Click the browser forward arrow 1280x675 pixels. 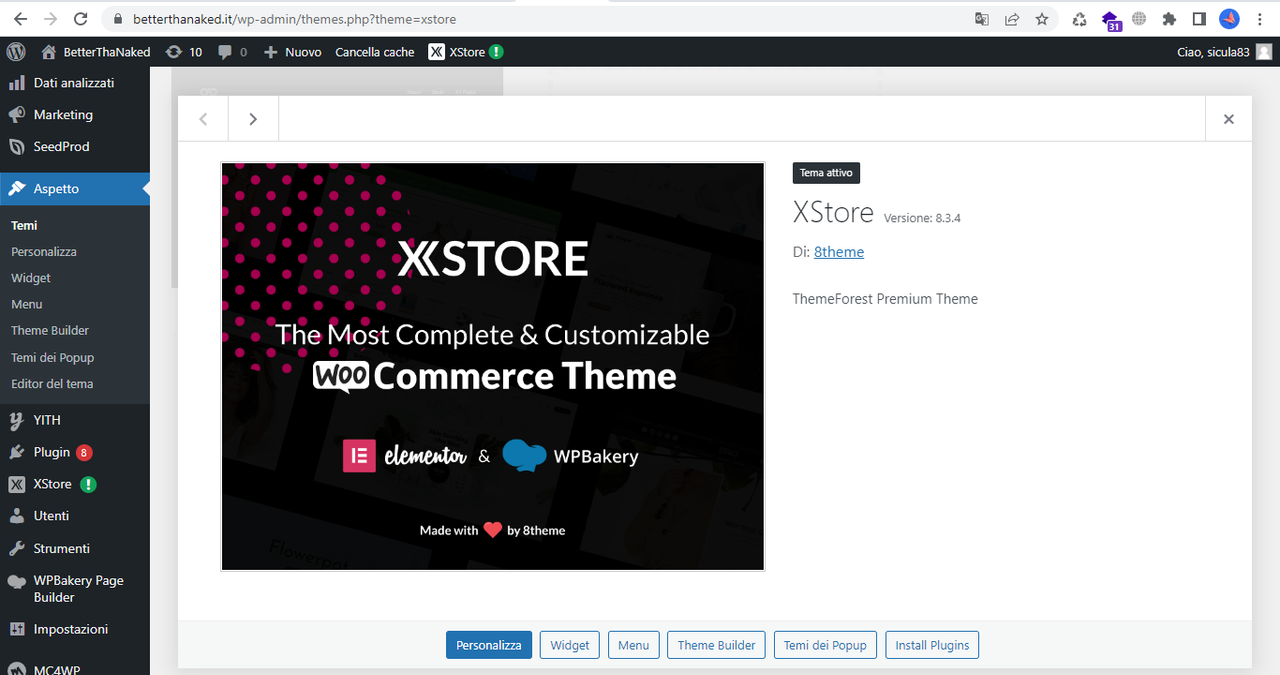pos(50,19)
